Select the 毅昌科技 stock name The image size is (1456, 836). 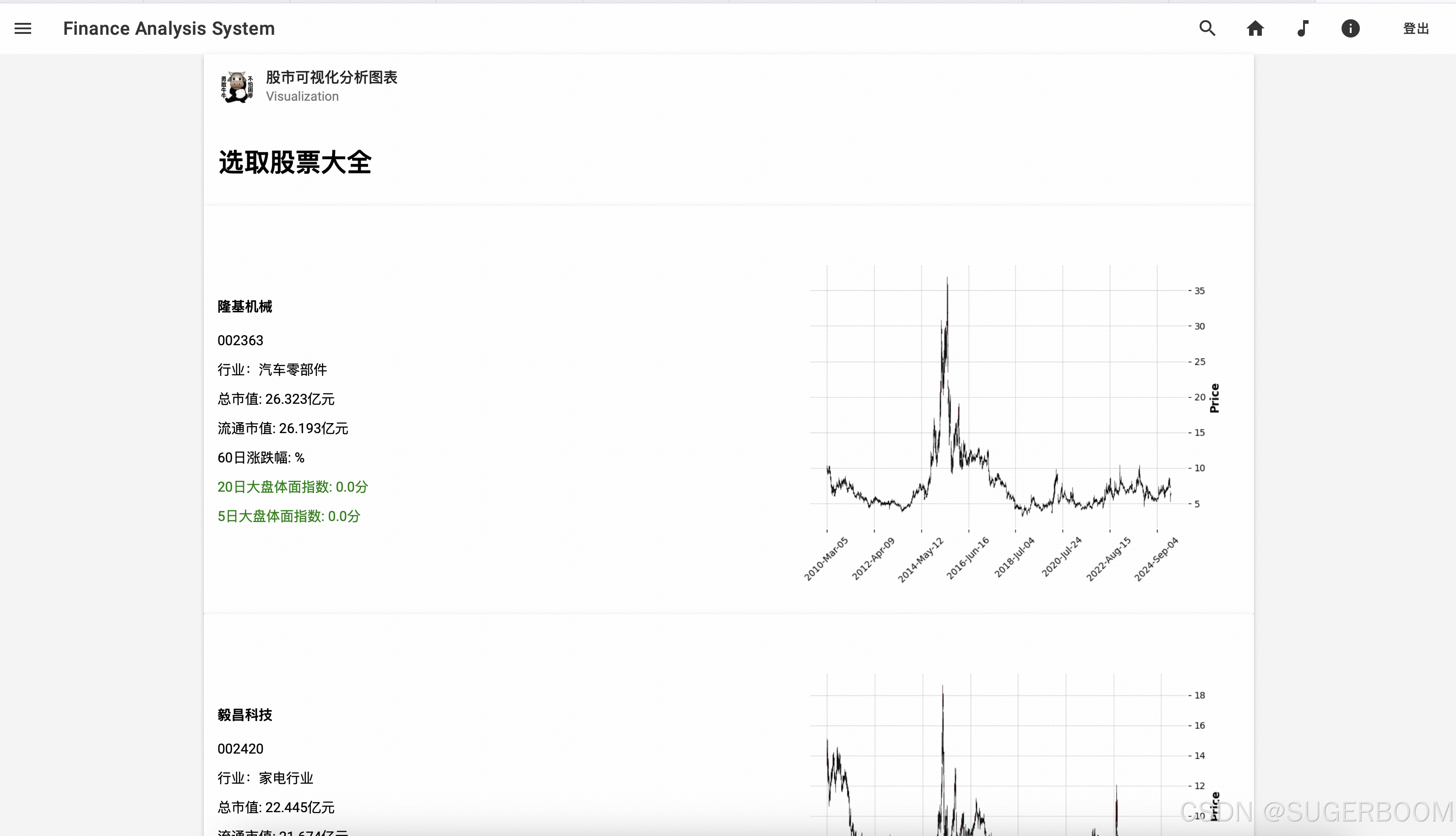point(244,715)
